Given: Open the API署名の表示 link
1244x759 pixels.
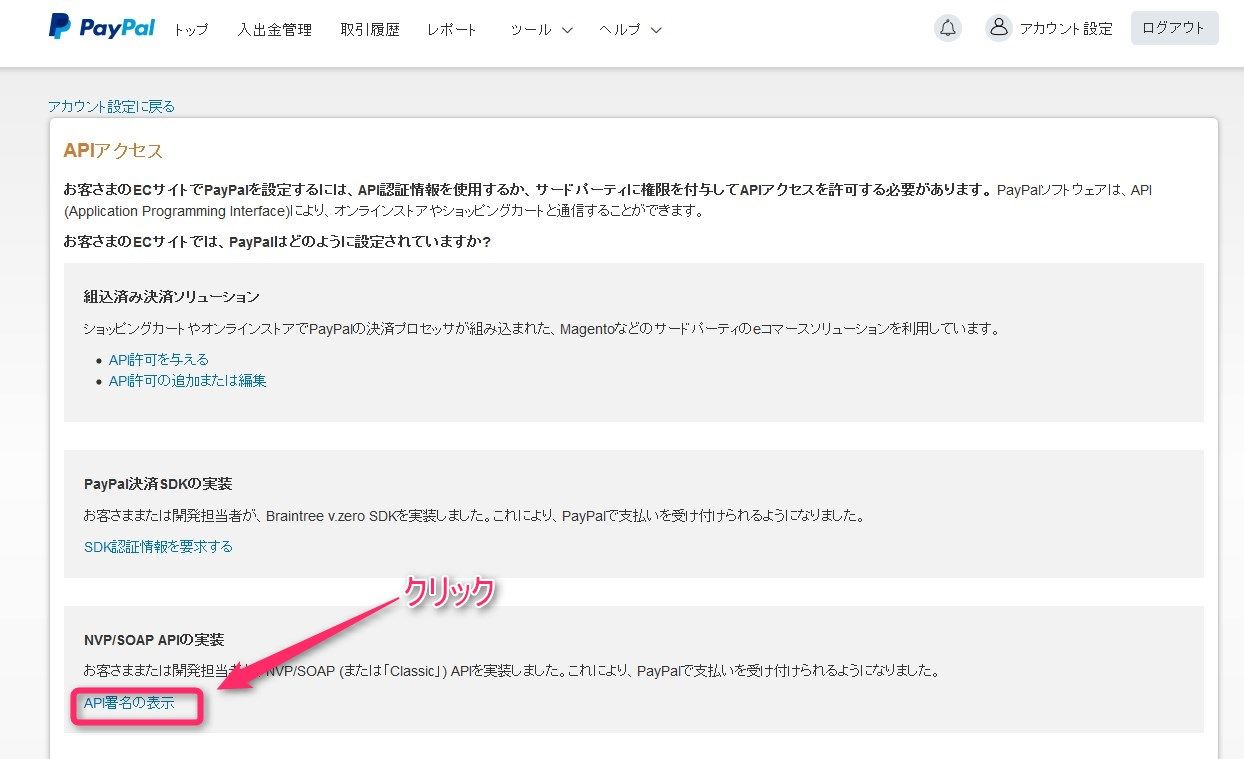Looking at the screenshot, I should (x=129, y=703).
